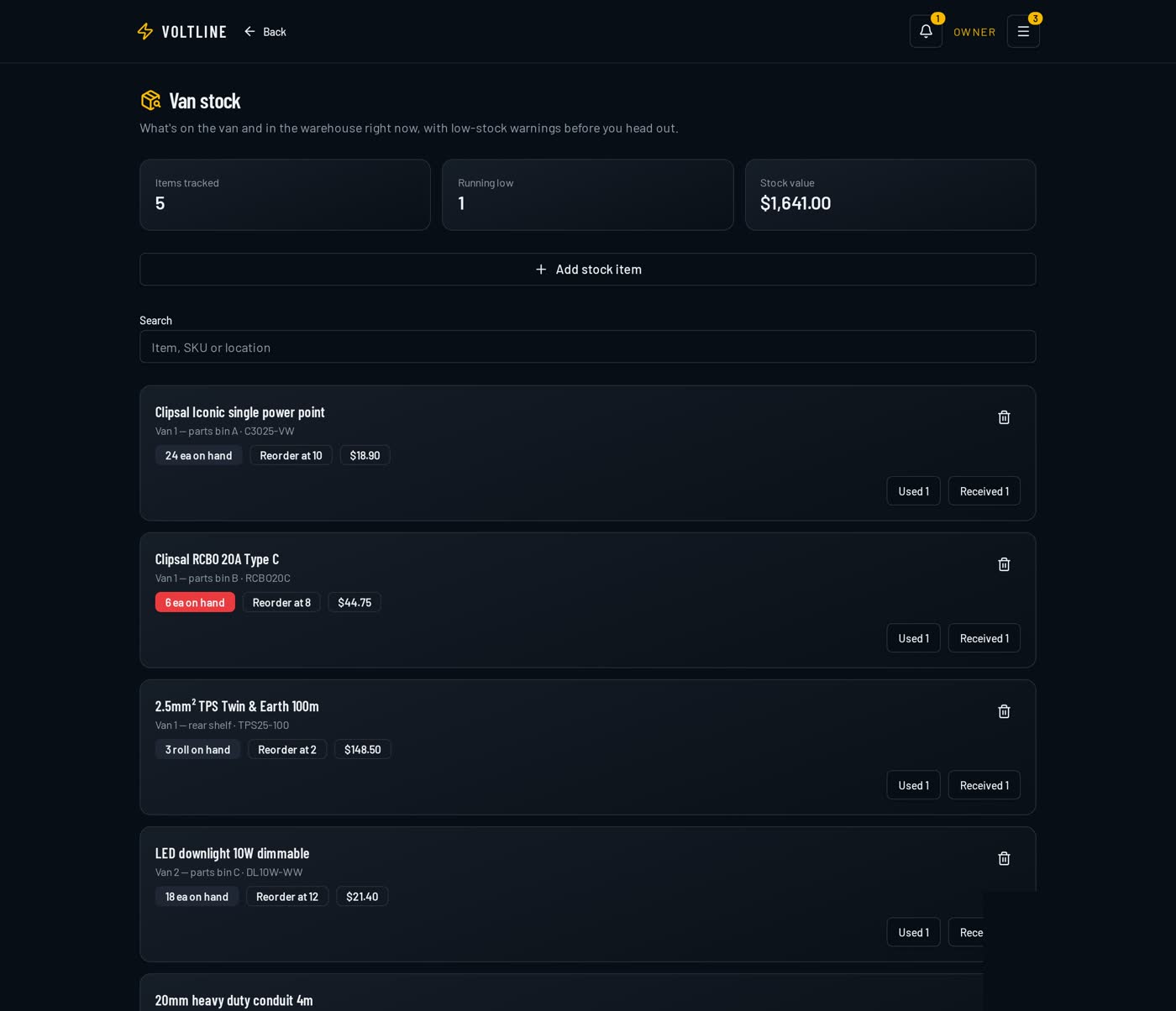Click the 2.5mm² TPS Twin & Earth 100m title

click(x=237, y=705)
